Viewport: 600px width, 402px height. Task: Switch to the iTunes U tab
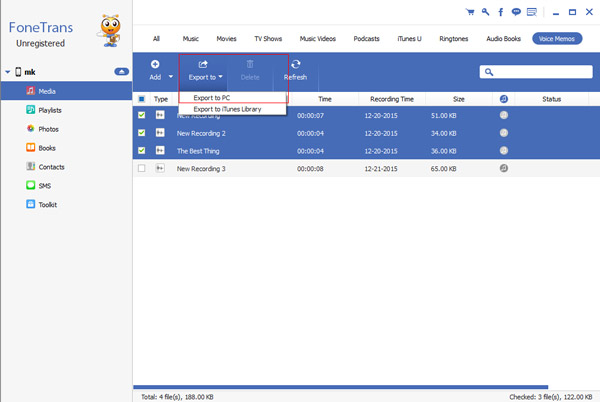pyautogui.click(x=409, y=39)
